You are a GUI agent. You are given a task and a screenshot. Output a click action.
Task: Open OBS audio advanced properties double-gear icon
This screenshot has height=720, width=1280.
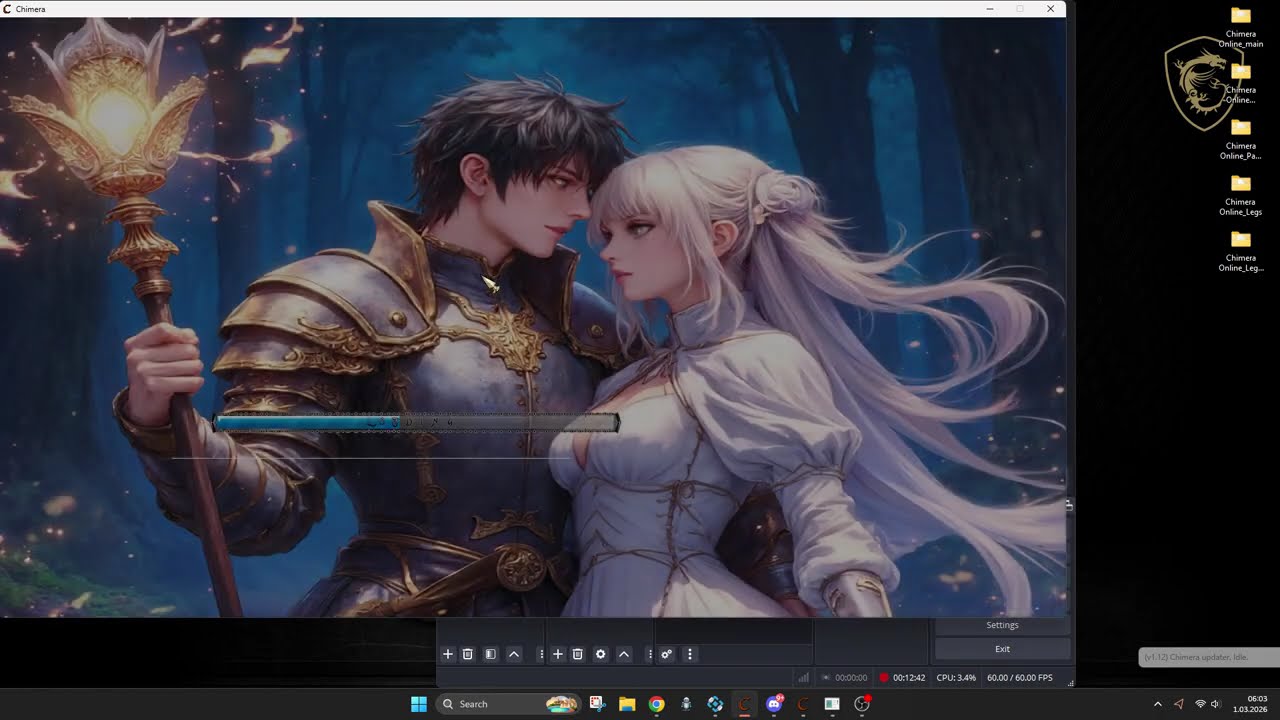(x=666, y=654)
